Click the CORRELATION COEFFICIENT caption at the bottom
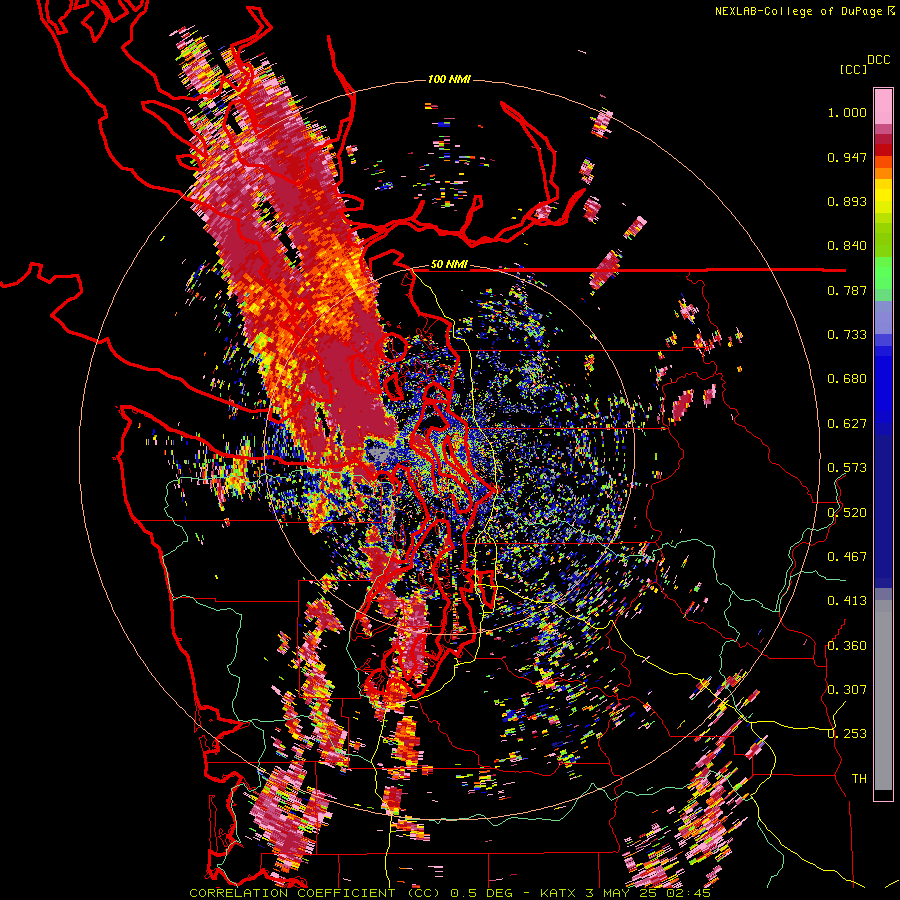Viewport: 900px width, 900px height. click(x=449, y=893)
